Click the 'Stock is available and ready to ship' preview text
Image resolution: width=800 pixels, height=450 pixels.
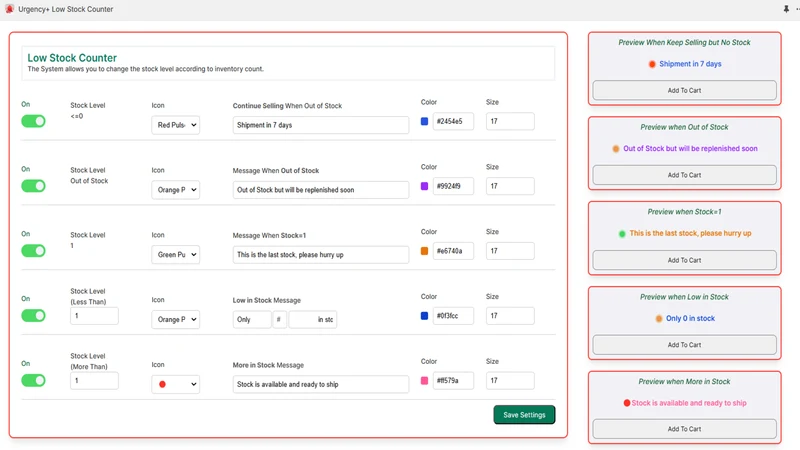pos(689,403)
